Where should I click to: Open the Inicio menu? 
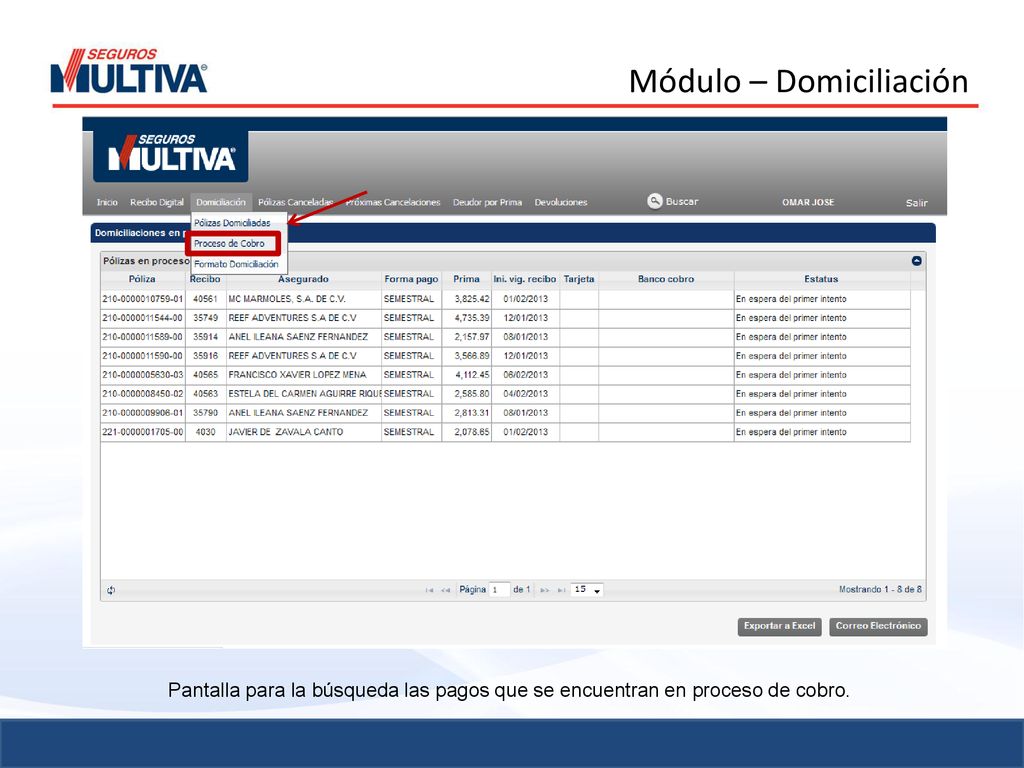[107, 202]
